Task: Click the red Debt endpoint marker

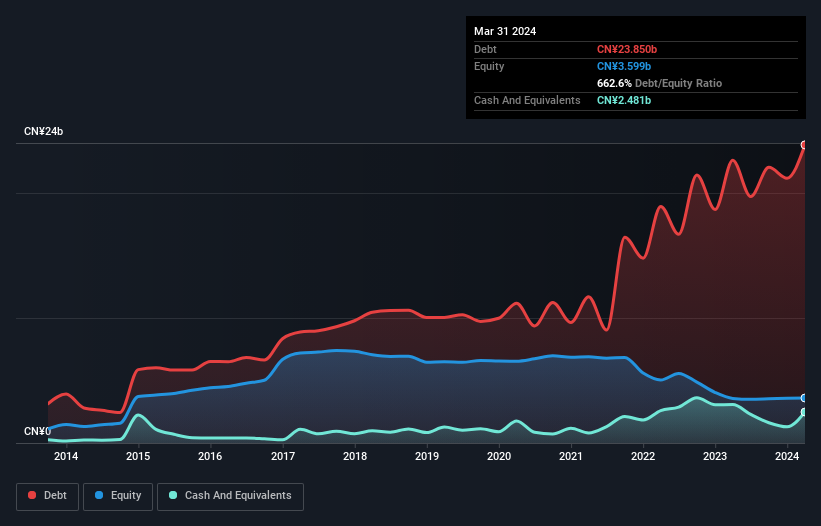Action: click(803, 145)
